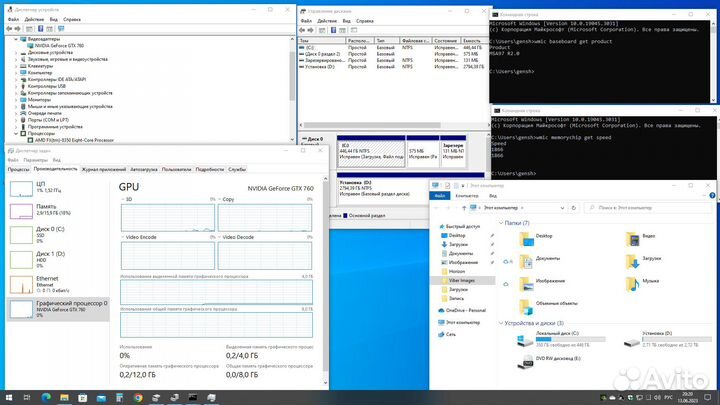Screen dimensions: 720x405
Task: Open Установка (D:) drive icon in Explorer
Action: click(x=632, y=342)
